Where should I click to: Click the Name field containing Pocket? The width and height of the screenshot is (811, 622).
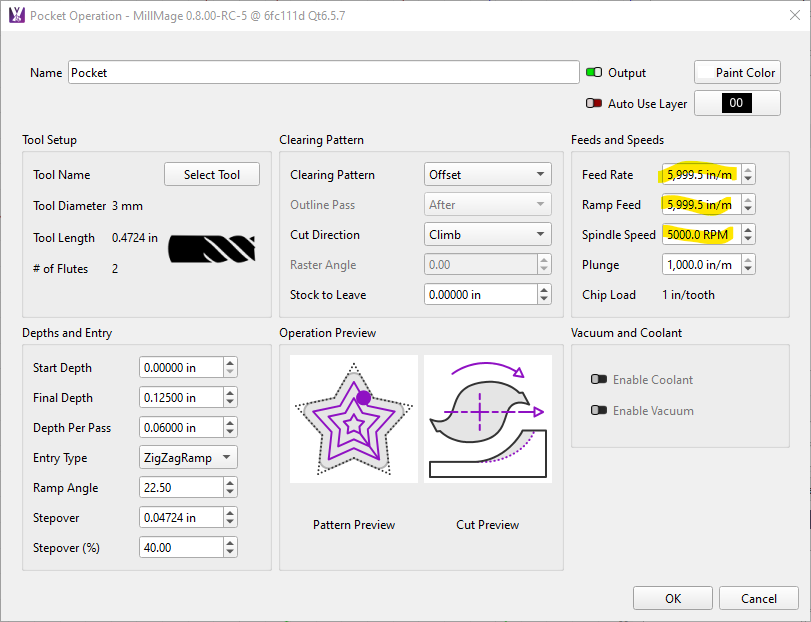point(322,72)
